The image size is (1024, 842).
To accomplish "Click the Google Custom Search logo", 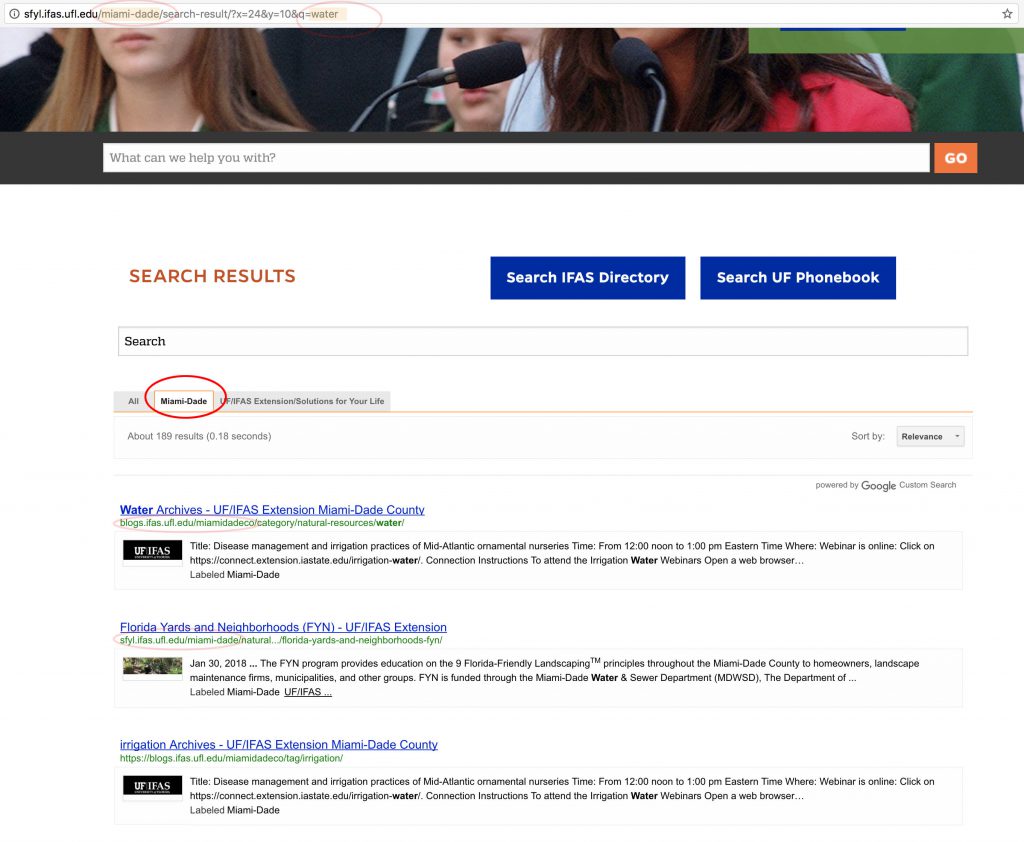I will [x=878, y=485].
